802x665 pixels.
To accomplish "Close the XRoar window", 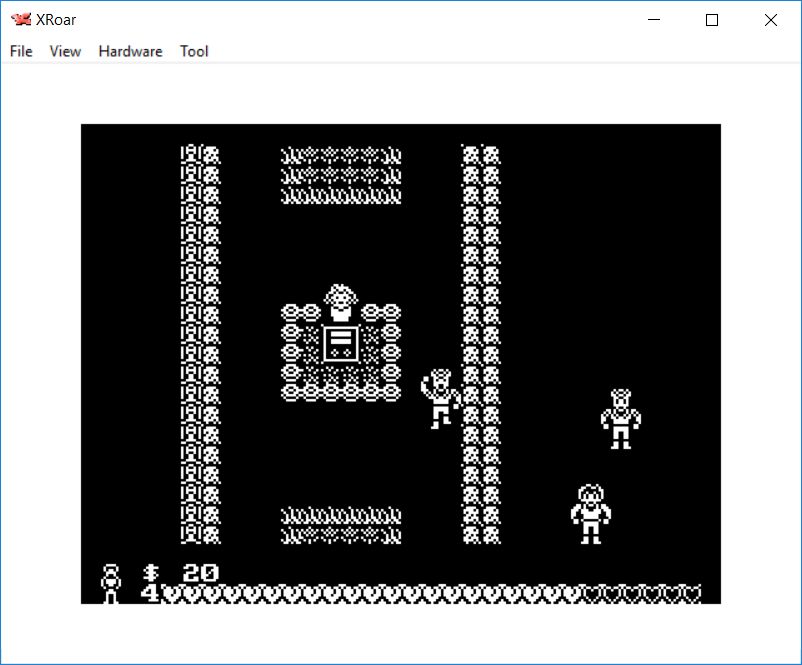I will (x=770, y=20).
